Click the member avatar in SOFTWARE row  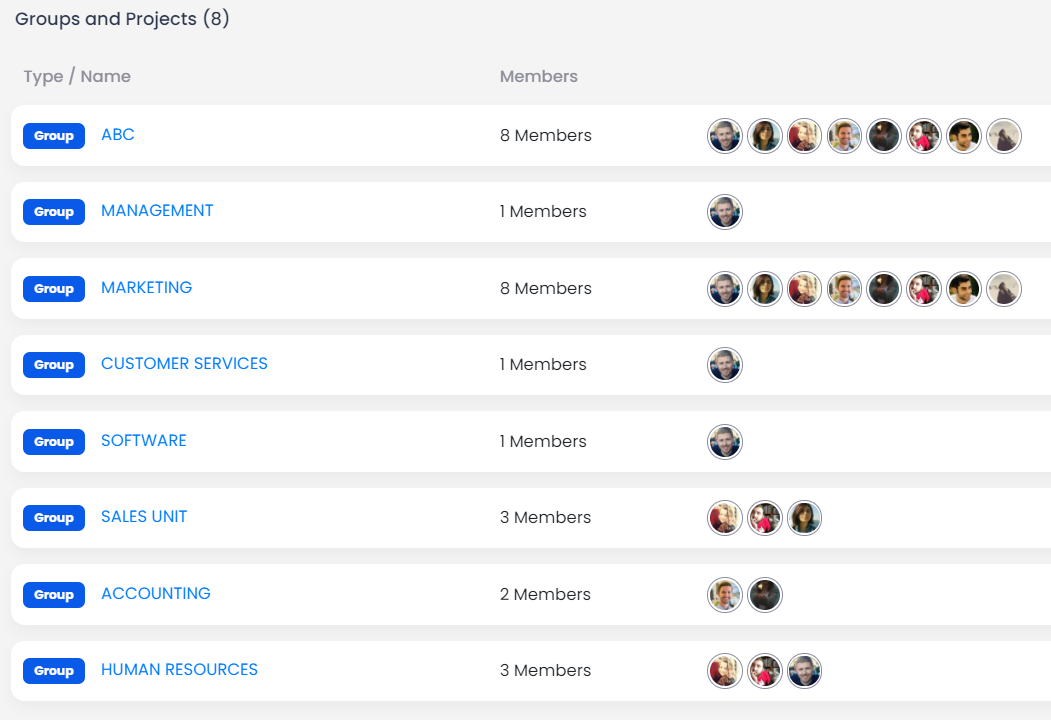[725, 442]
